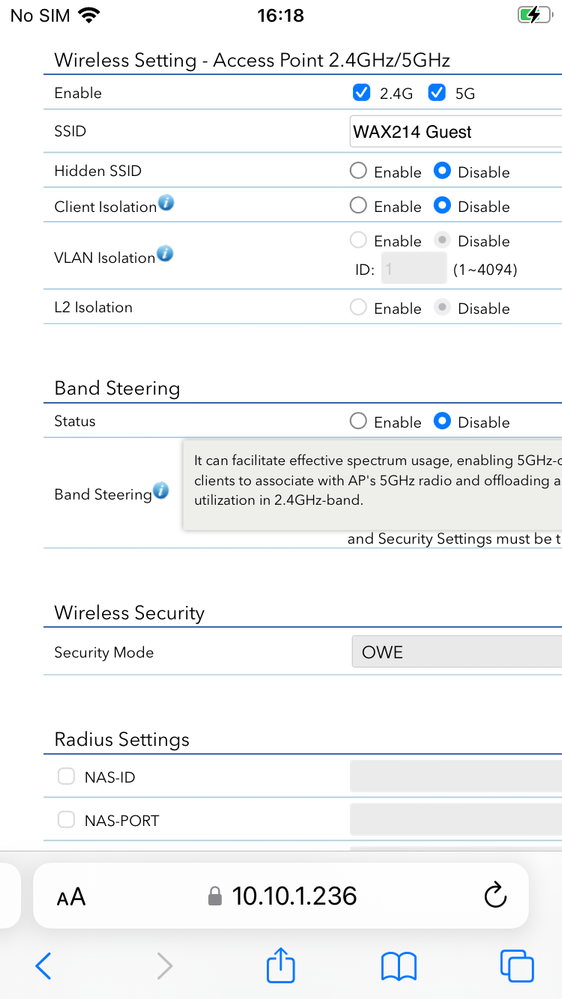The height and width of the screenshot is (999, 562).
Task: Reload the page in Safari
Action: coord(495,895)
